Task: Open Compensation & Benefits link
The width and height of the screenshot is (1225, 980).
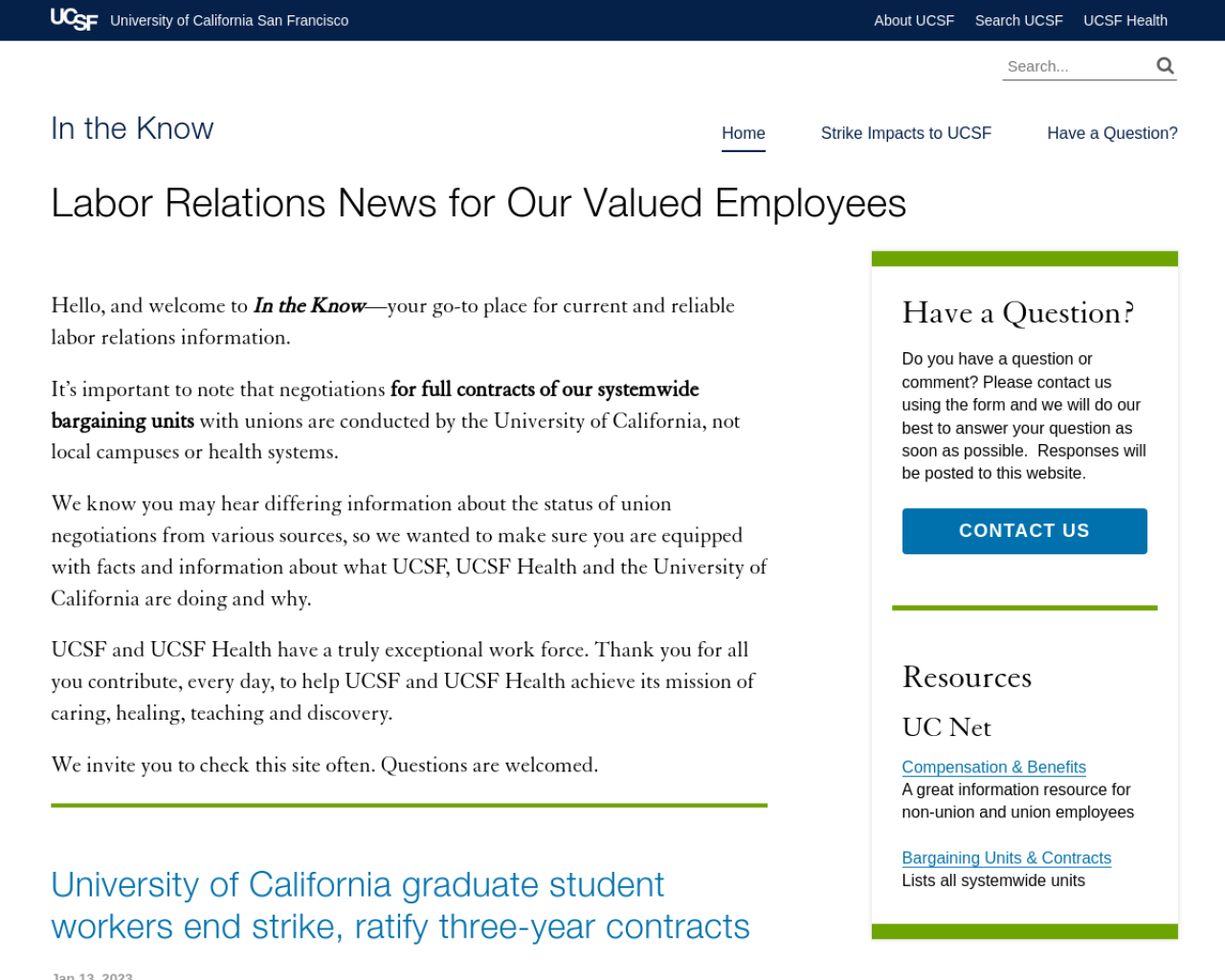Action: pos(993,767)
